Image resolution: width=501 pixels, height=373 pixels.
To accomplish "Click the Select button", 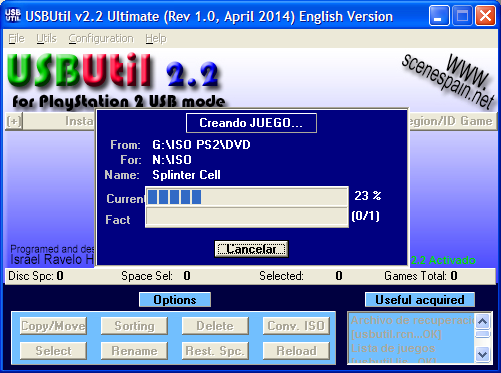I will (53, 351).
